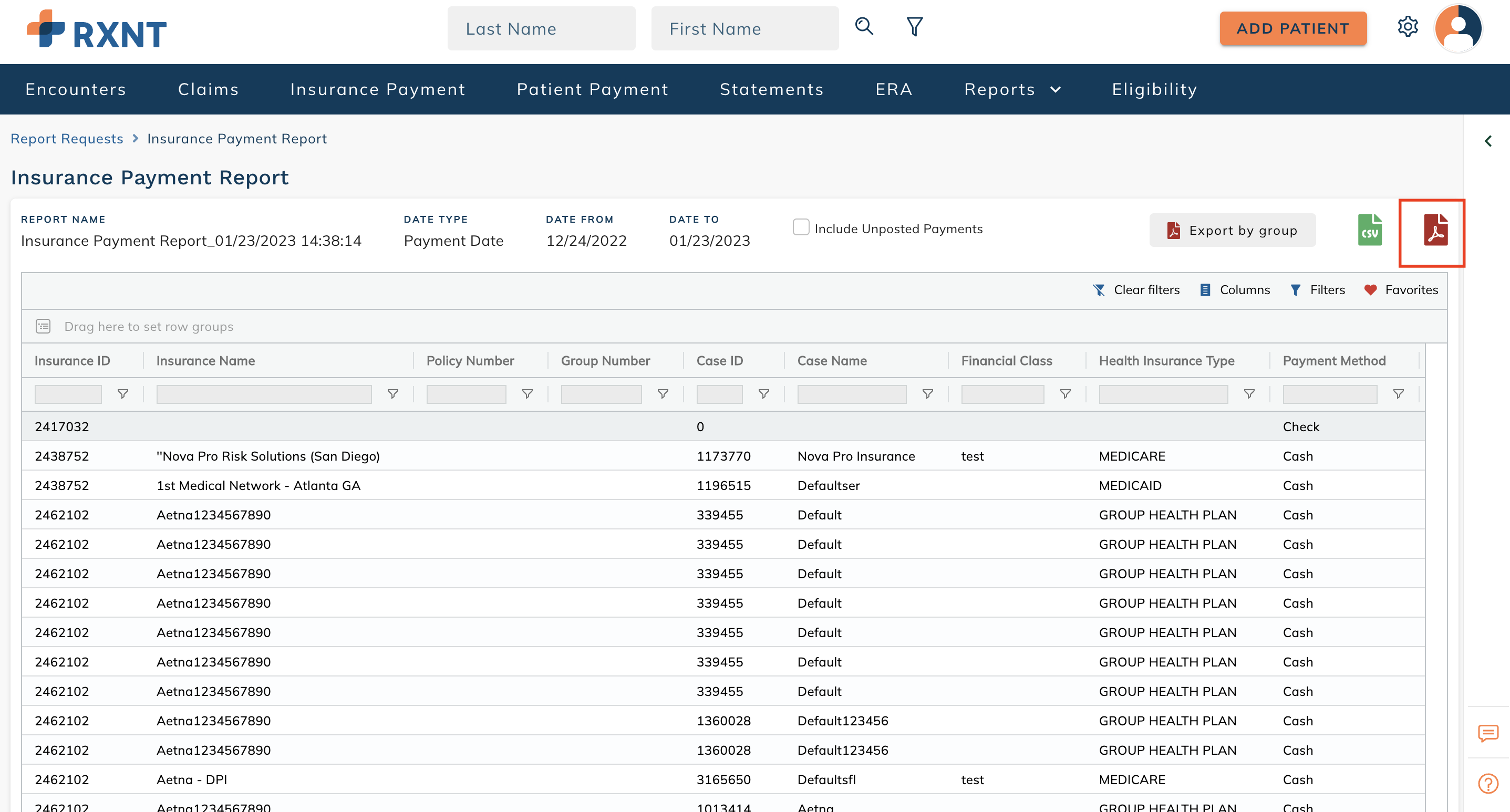Select the row with Insurance ID 2417032

point(723,426)
